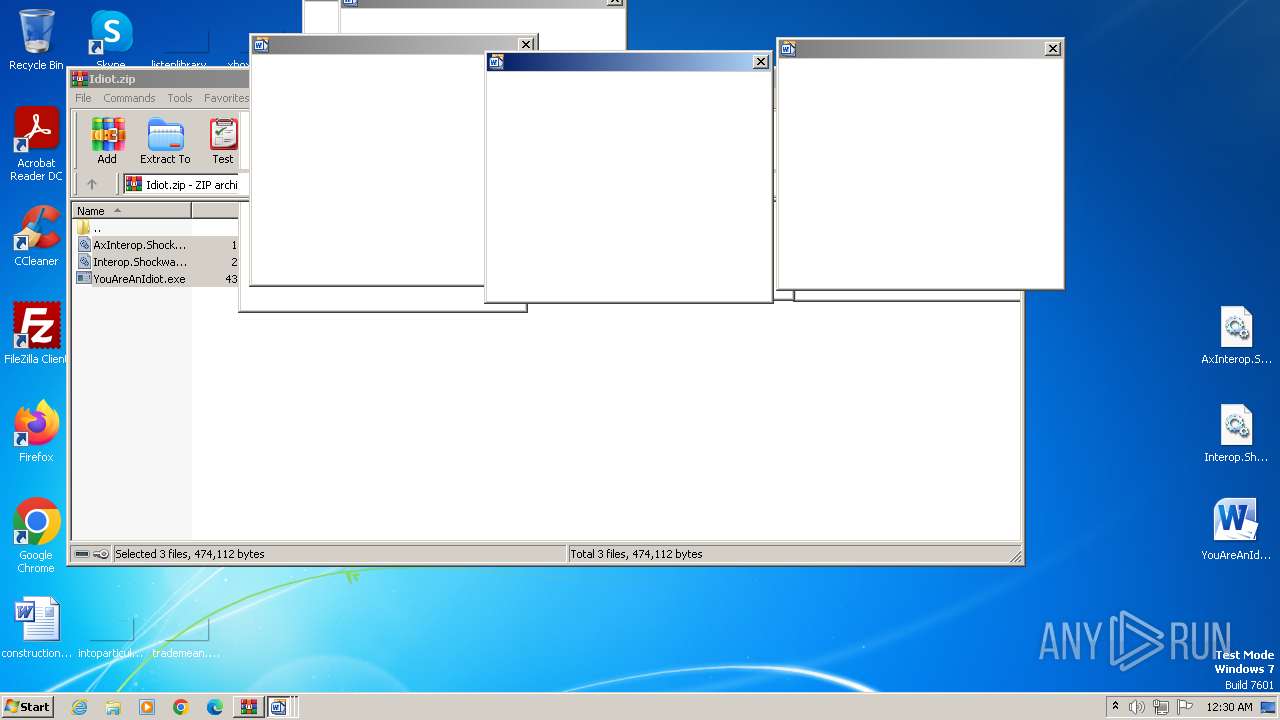
Task: Open Google Chrome desktop shortcut
Action: click(x=36, y=536)
